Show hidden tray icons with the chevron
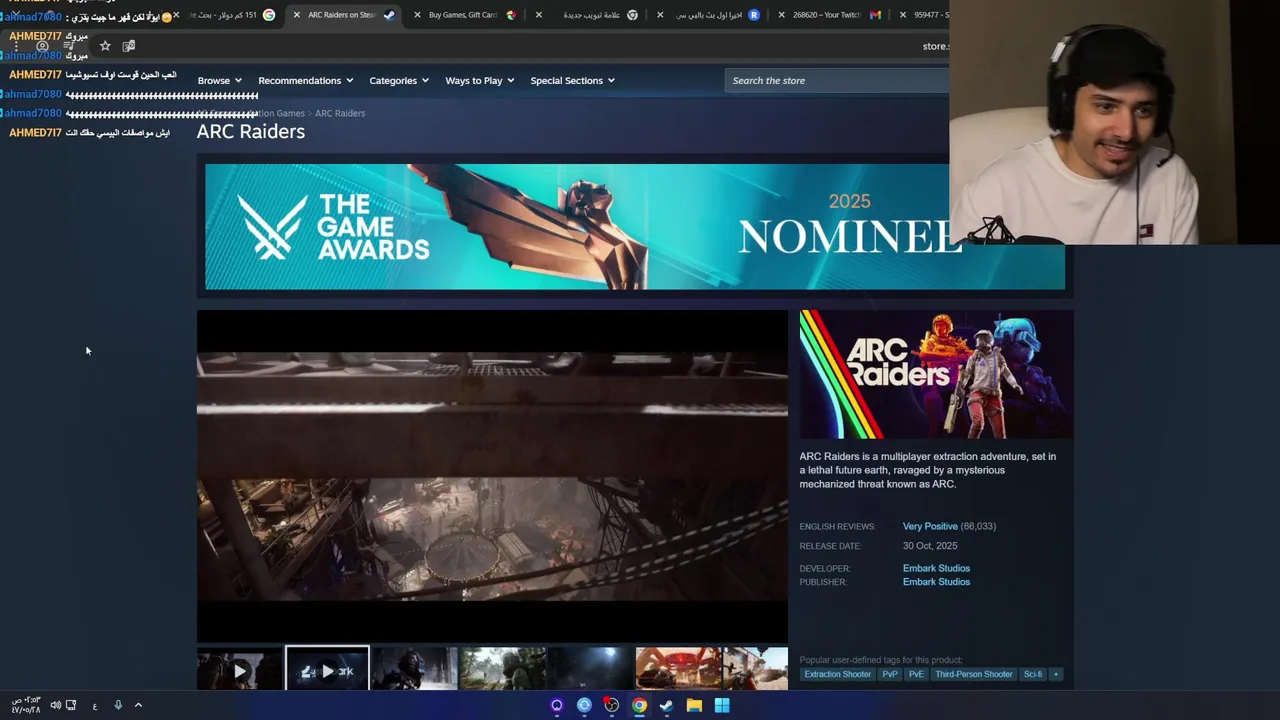Image resolution: width=1280 pixels, height=720 pixels. tap(138, 705)
